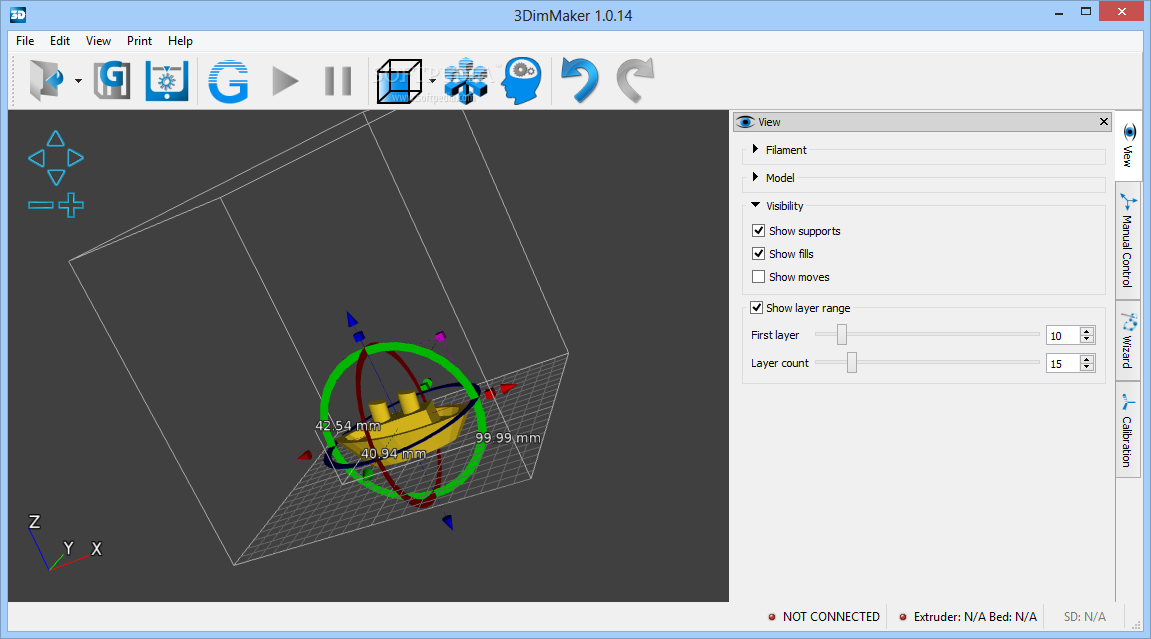Increase Layer count with the up spinner
The height and width of the screenshot is (639, 1151).
[x=1087, y=359]
